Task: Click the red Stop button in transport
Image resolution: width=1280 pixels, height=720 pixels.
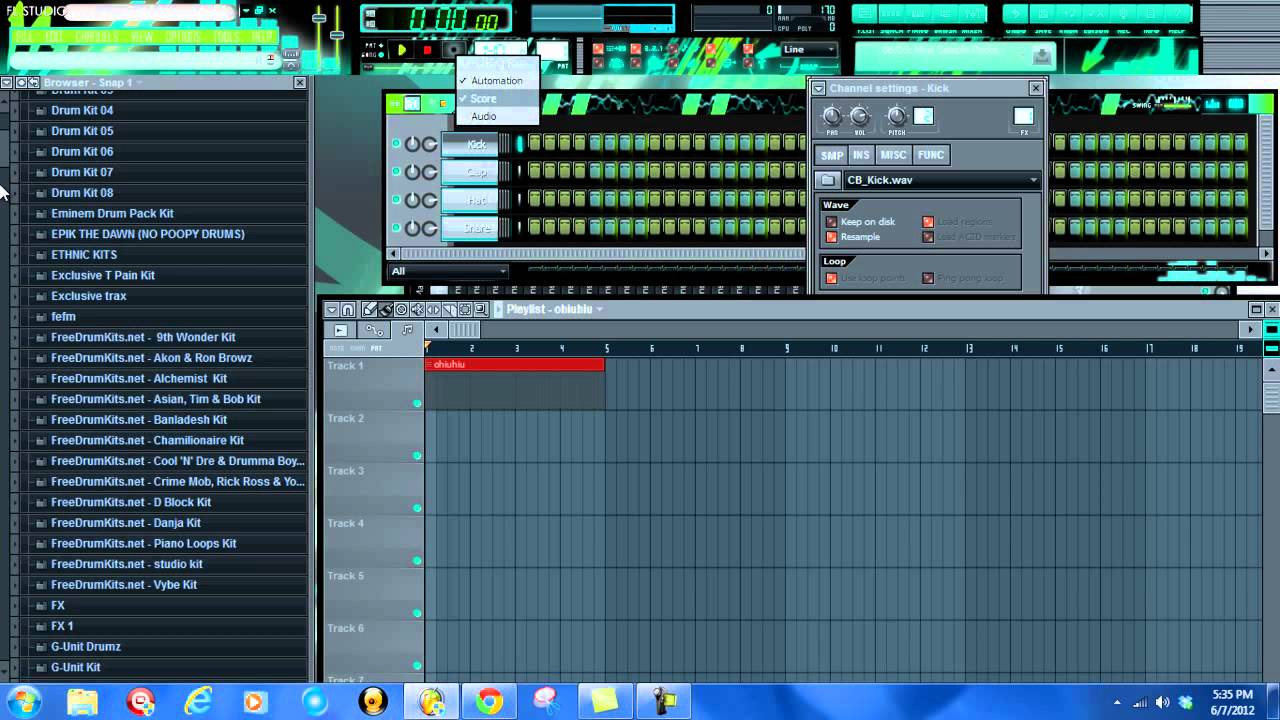Action: 427,50
